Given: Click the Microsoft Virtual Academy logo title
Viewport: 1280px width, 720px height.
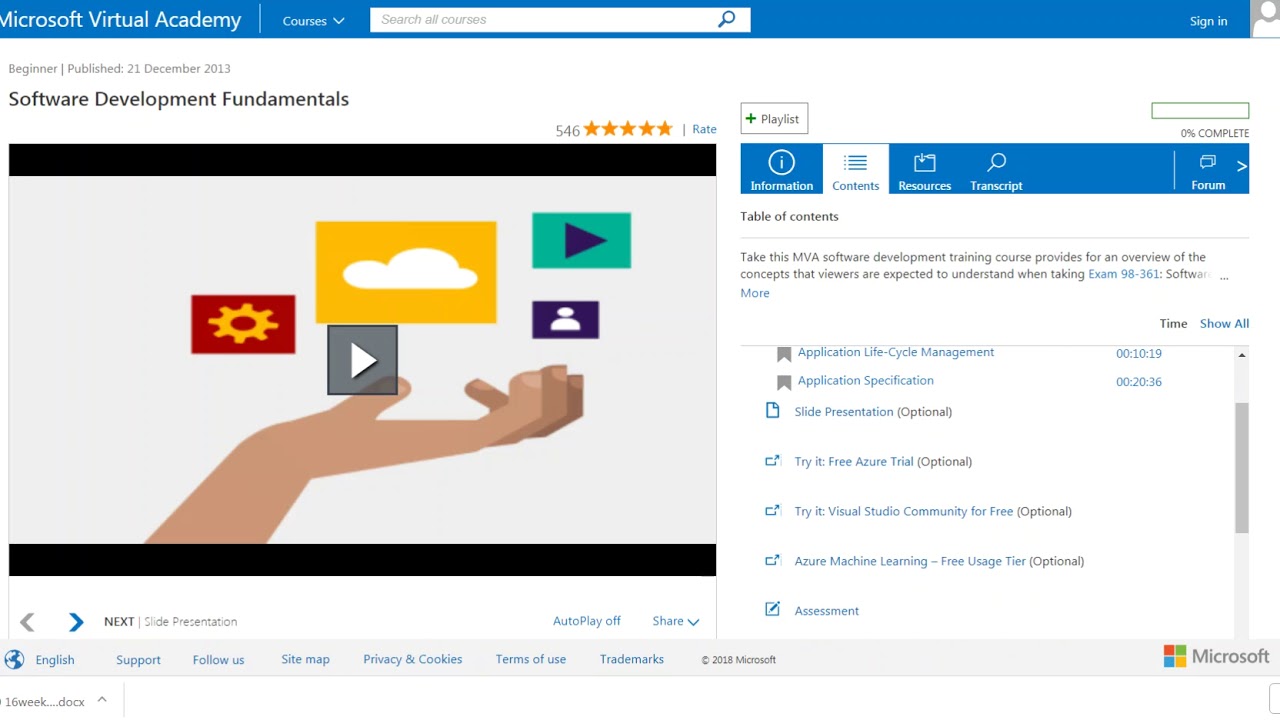Looking at the screenshot, I should 121,19.
